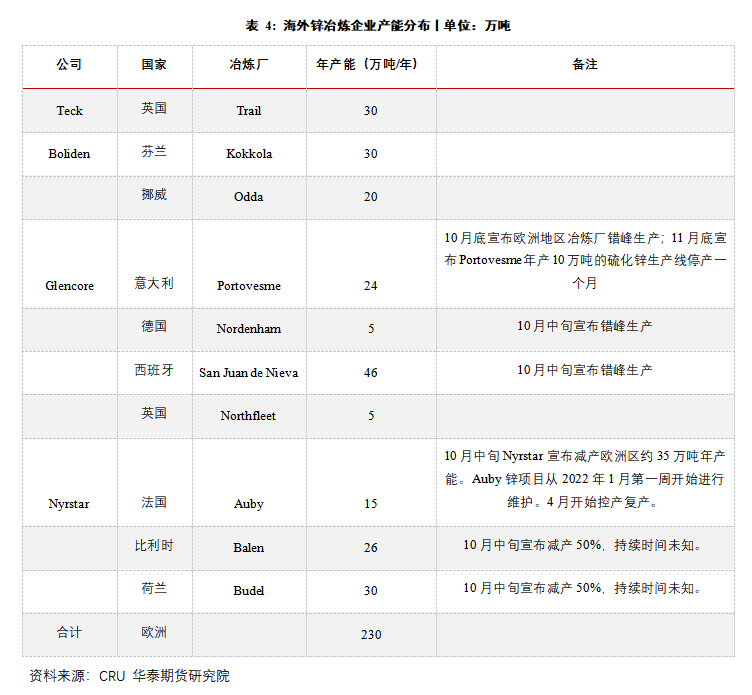Select the Glencore company cell
This screenshot has height=695, width=752.
click(x=69, y=285)
